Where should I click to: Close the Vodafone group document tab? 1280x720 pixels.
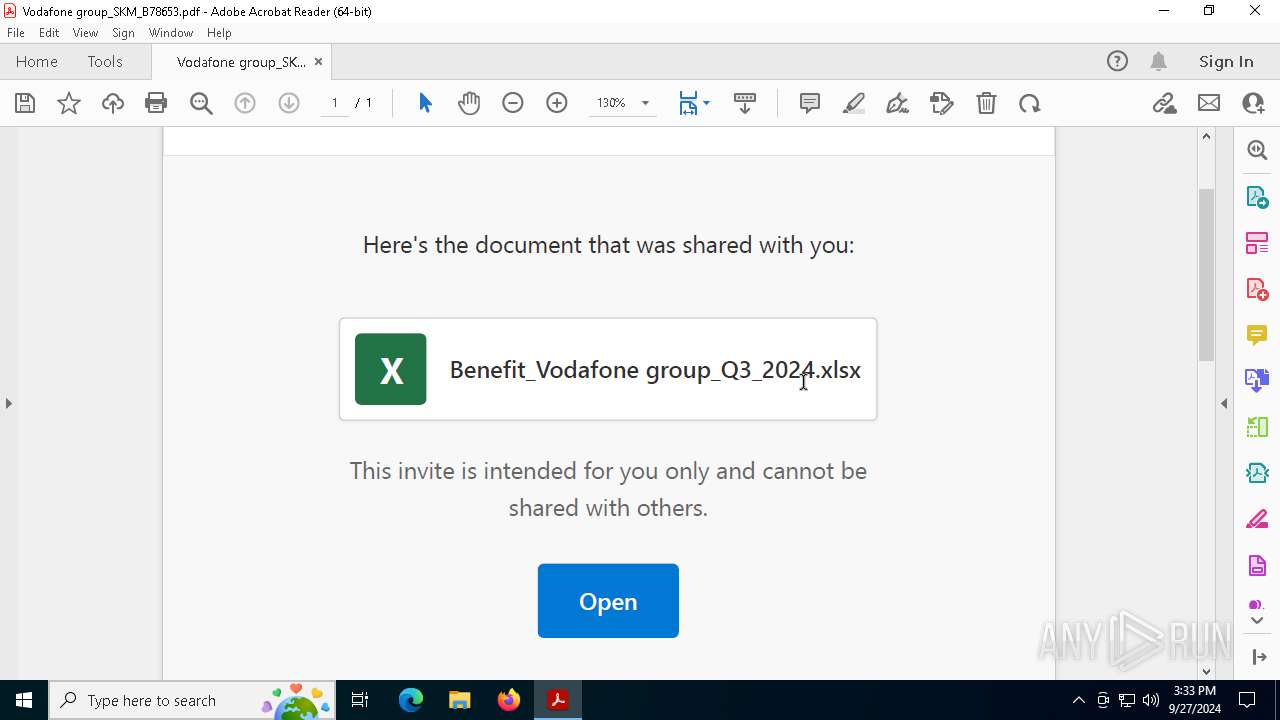pos(318,62)
